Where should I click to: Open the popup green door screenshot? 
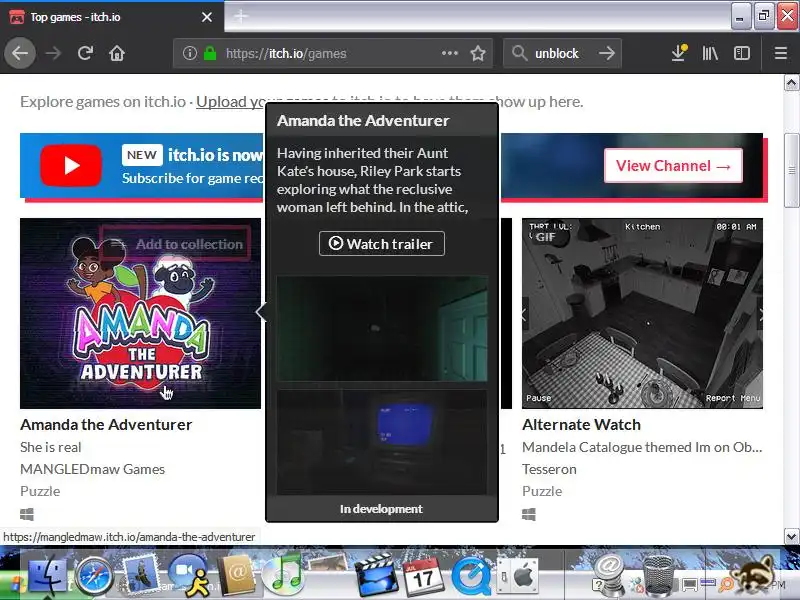pos(382,329)
